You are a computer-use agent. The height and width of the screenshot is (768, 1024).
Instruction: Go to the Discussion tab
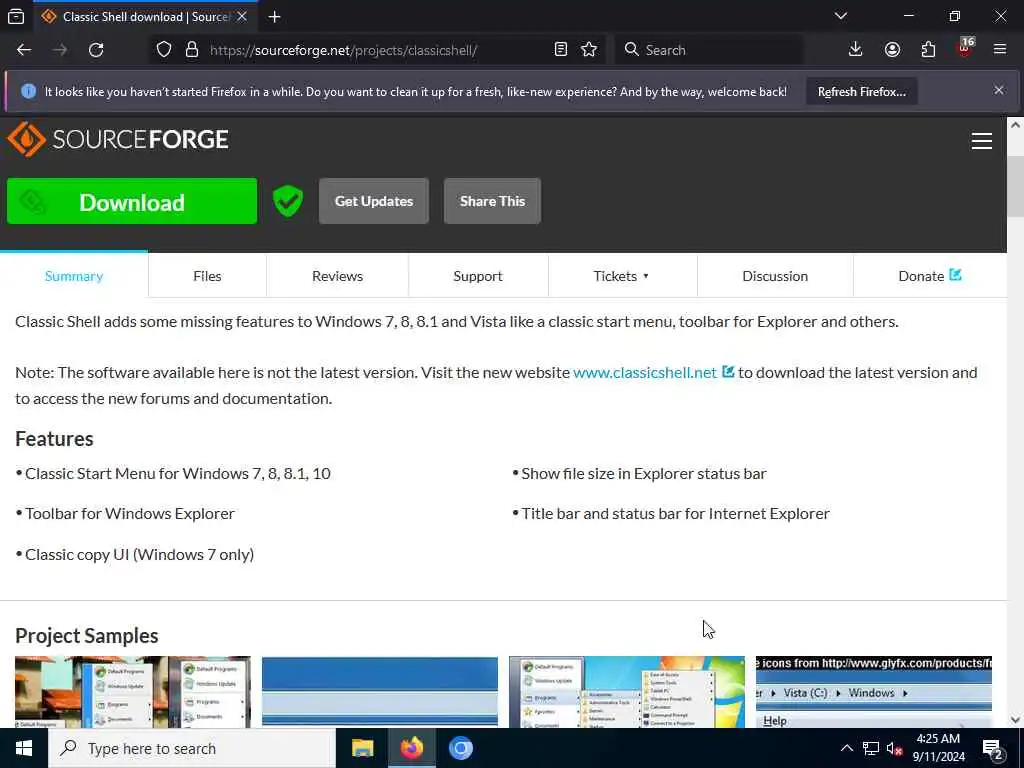(x=775, y=276)
